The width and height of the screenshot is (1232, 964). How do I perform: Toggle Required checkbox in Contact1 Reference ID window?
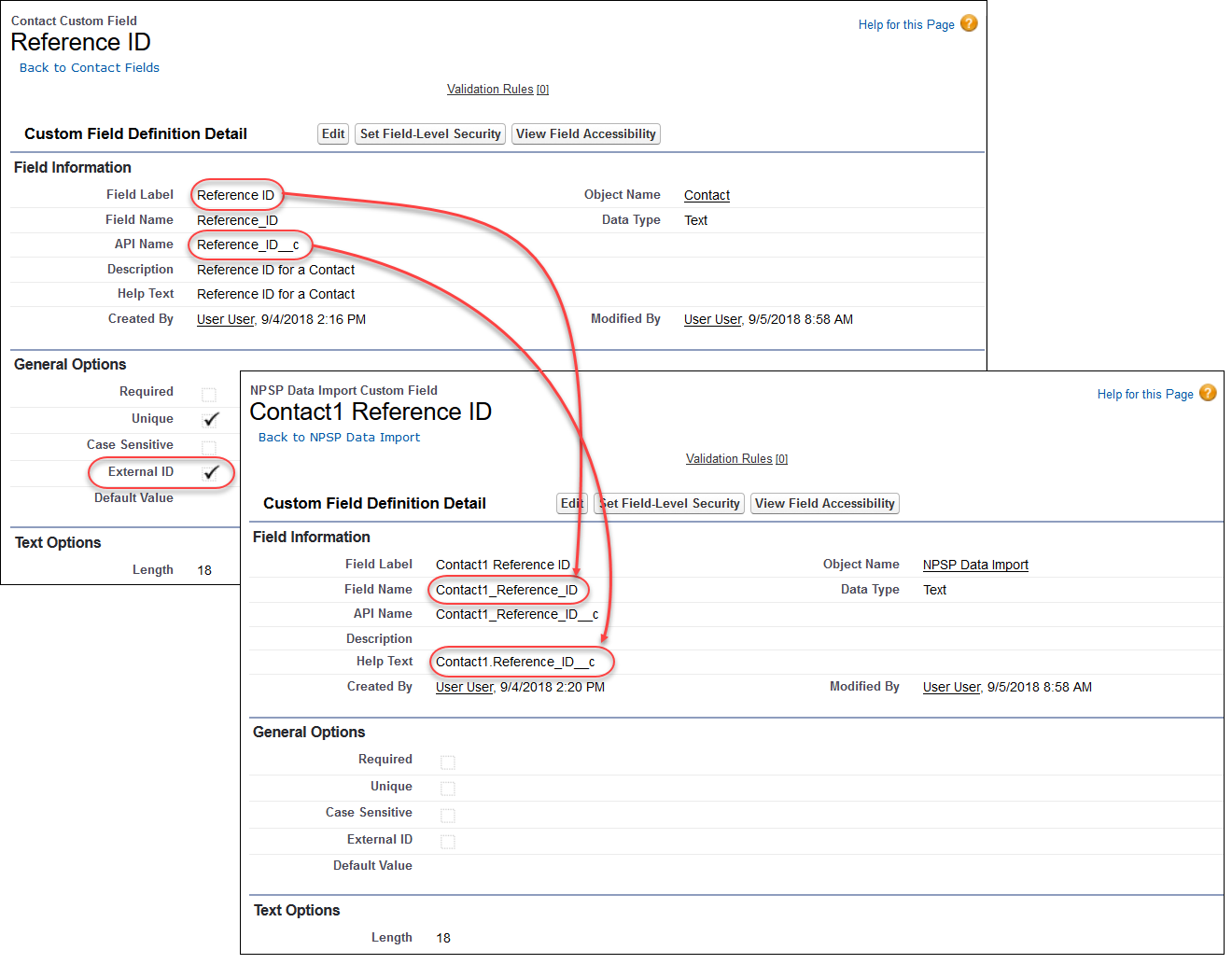pos(448,762)
